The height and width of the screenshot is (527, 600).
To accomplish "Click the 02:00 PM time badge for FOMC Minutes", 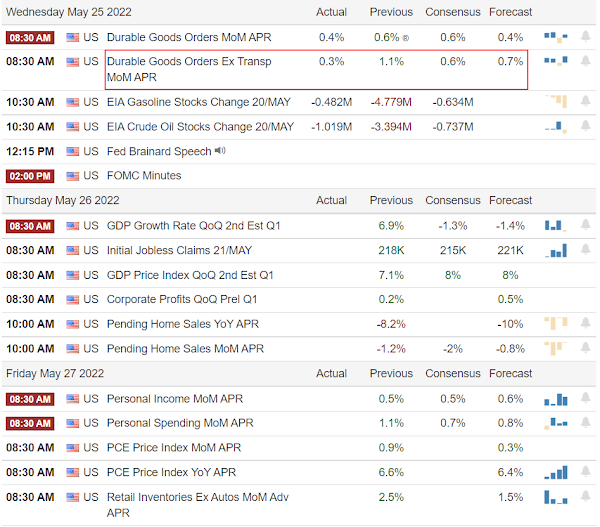I will pyautogui.click(x=30, y=176).
